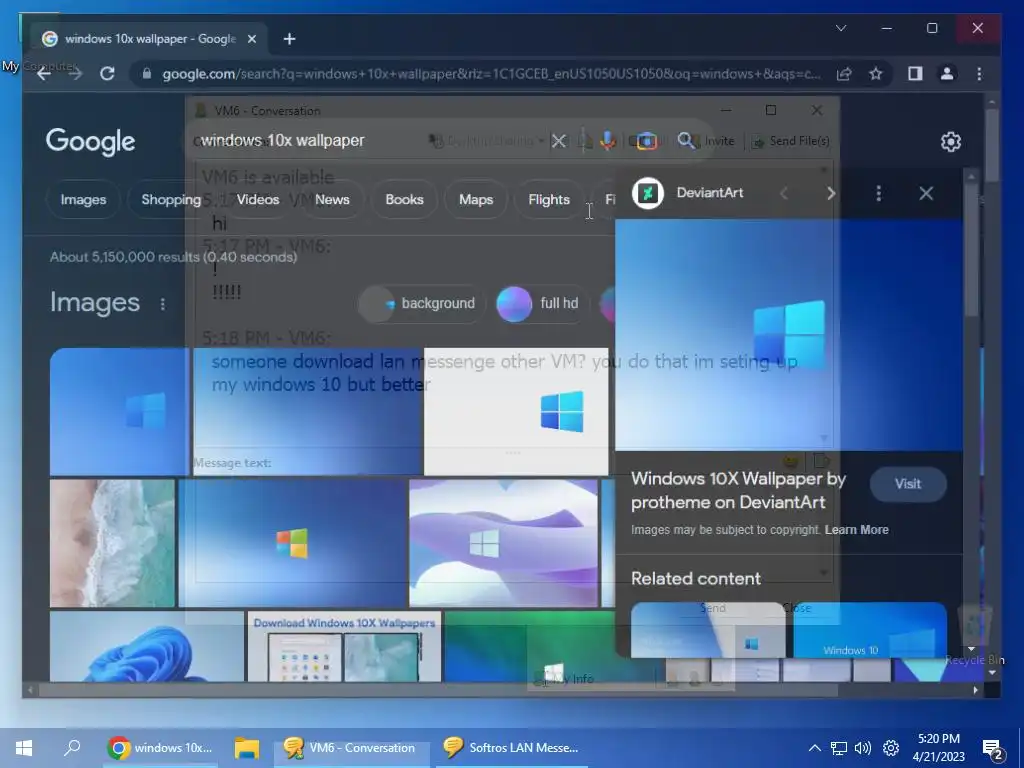Image resolution: width=1024 pixels, height=768 pixels.
Task: Switch to the Flights filter
Action: [549, 200]
